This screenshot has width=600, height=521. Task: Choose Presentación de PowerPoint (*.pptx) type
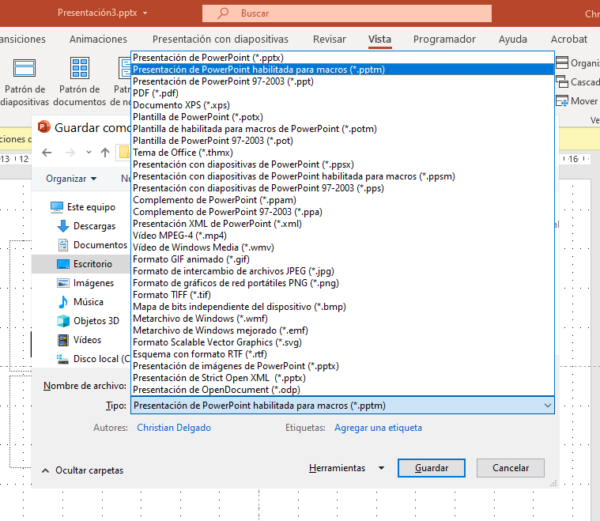click(342, 58)
